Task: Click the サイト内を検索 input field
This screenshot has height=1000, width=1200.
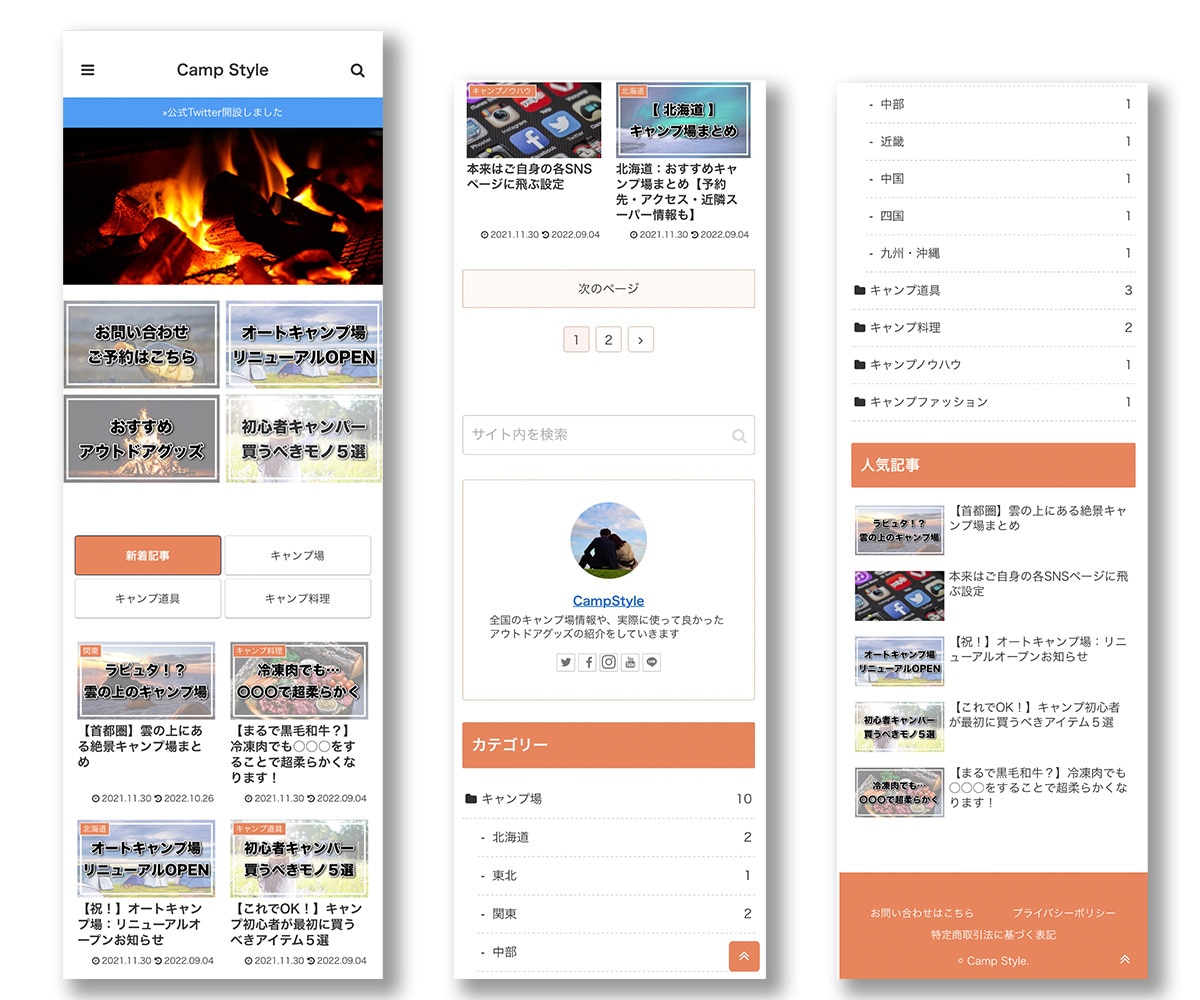Action: (x=608, y=435)
